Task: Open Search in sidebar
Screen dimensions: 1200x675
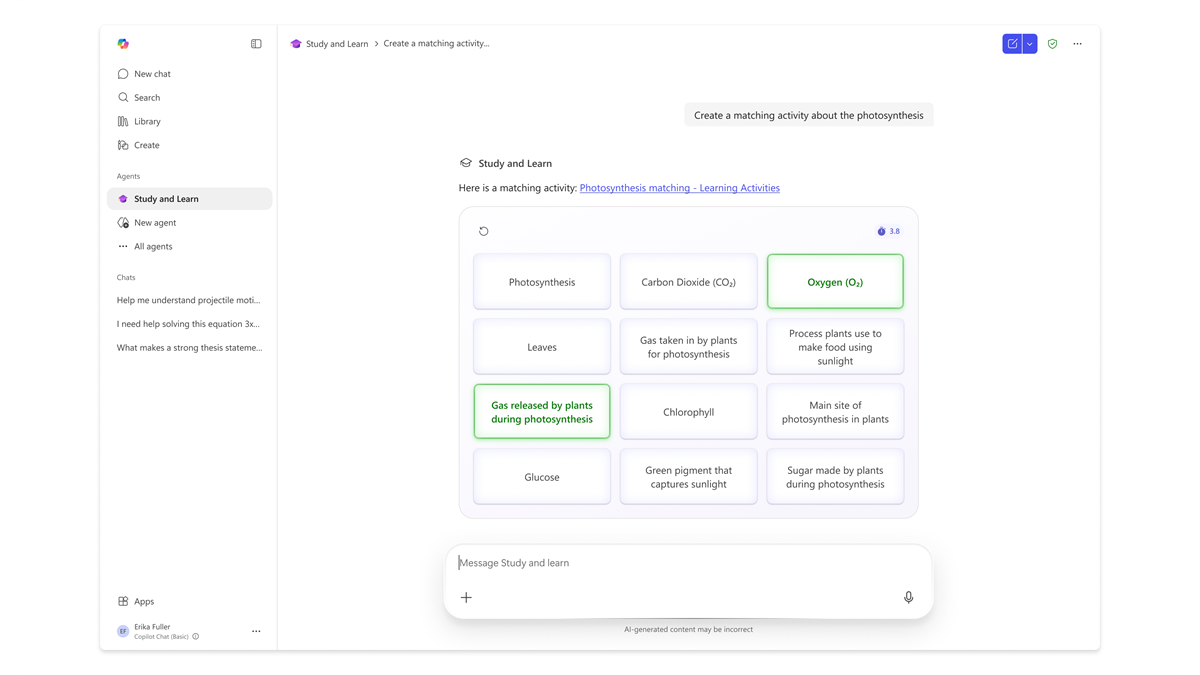Action: [189, 98]
